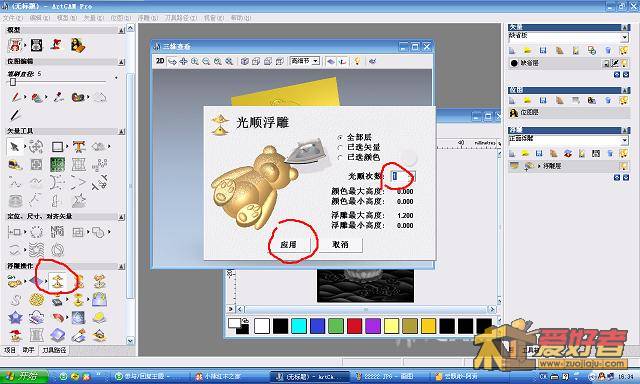640x384 pixels.
Task: Click the 应用 button in smooth dialog
Action: [x=289, y=244]
